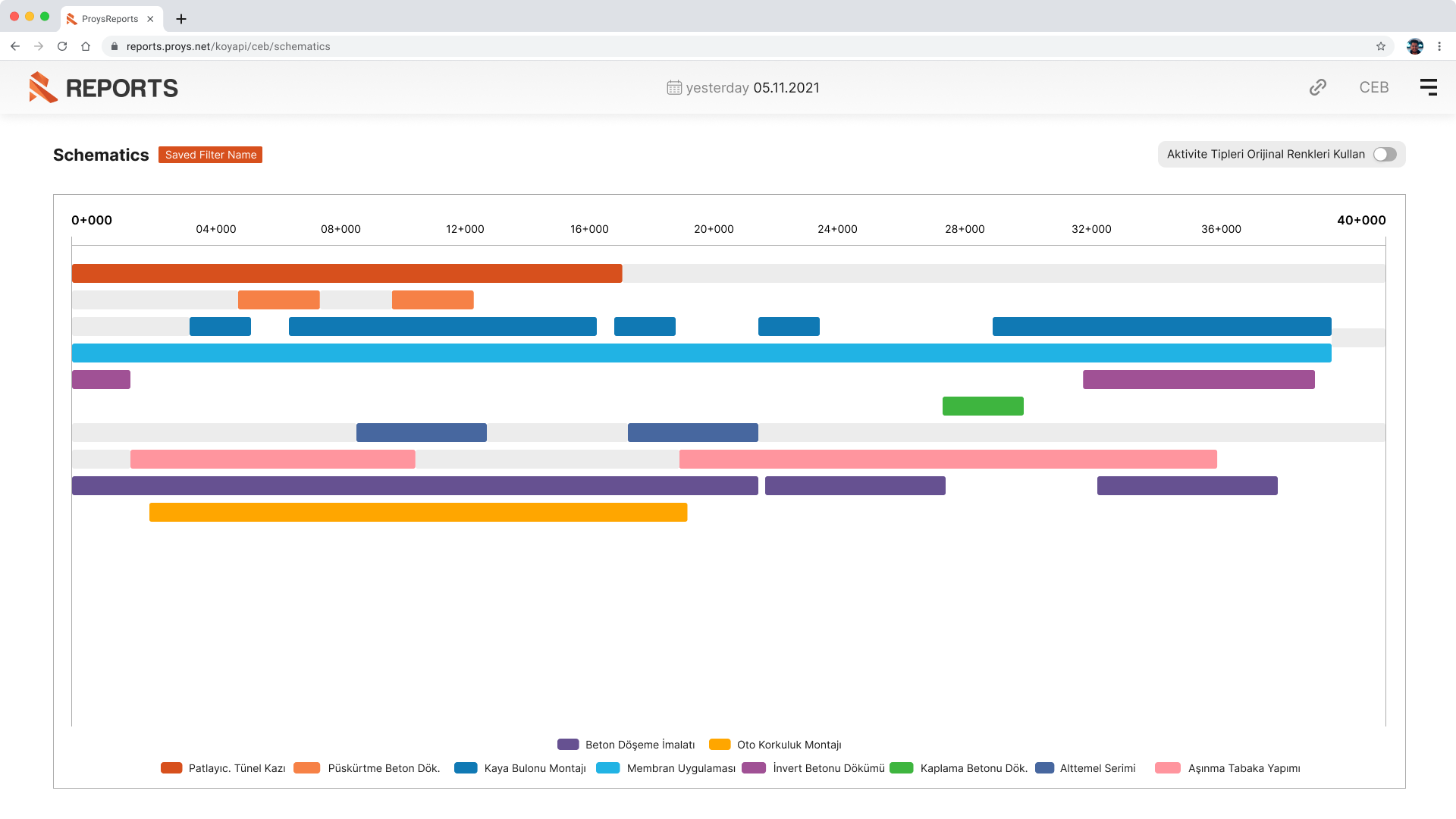The width and height of the screenshot is (1456, 819).
Task: Bookmark page with star icon
Action: [1380, 46]
